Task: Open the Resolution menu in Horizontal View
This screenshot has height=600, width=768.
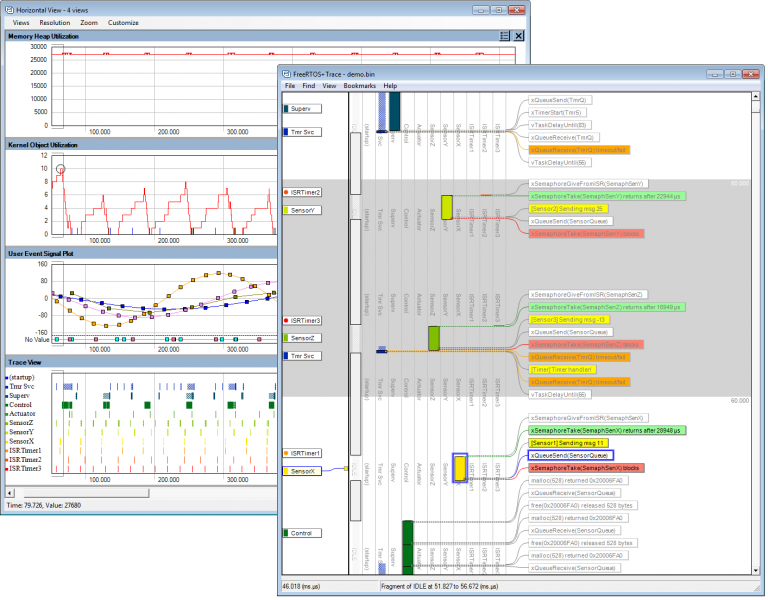Action: (x=55, y=23)
